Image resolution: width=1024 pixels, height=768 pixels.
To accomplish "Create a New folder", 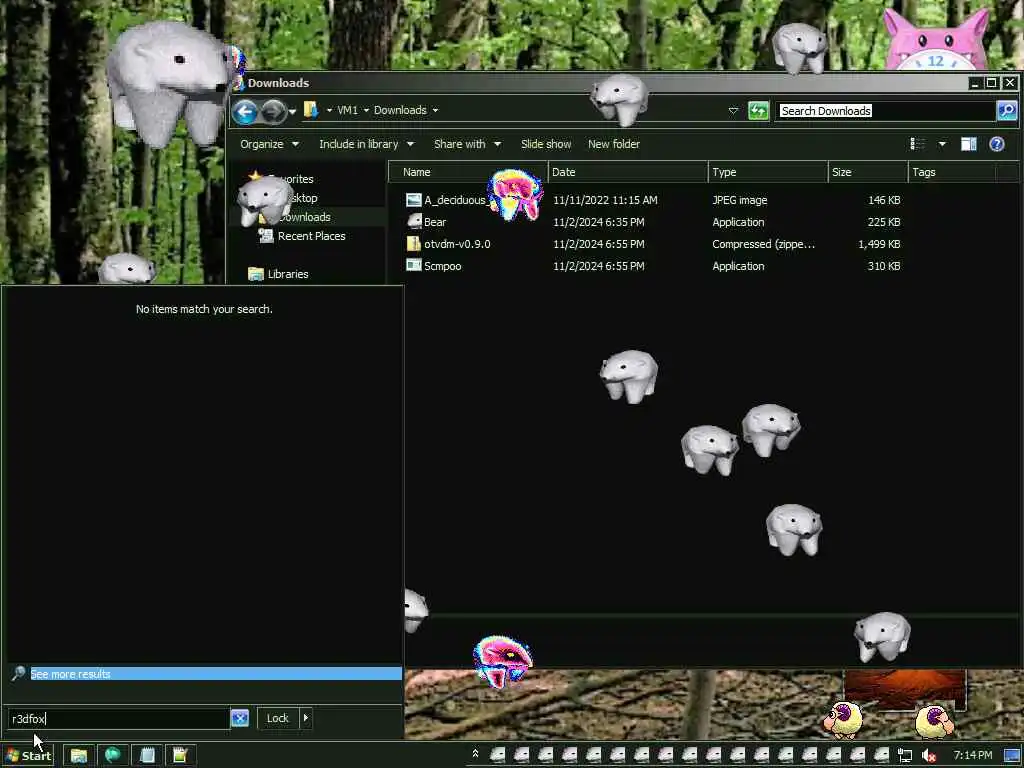I will 614,144.
